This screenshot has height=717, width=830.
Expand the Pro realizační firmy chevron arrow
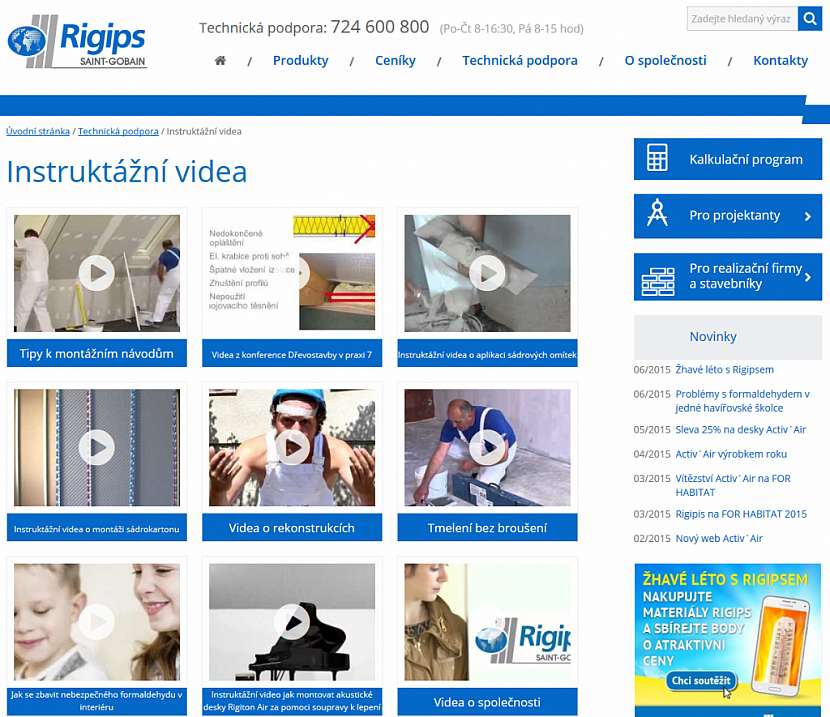[808, 276]
